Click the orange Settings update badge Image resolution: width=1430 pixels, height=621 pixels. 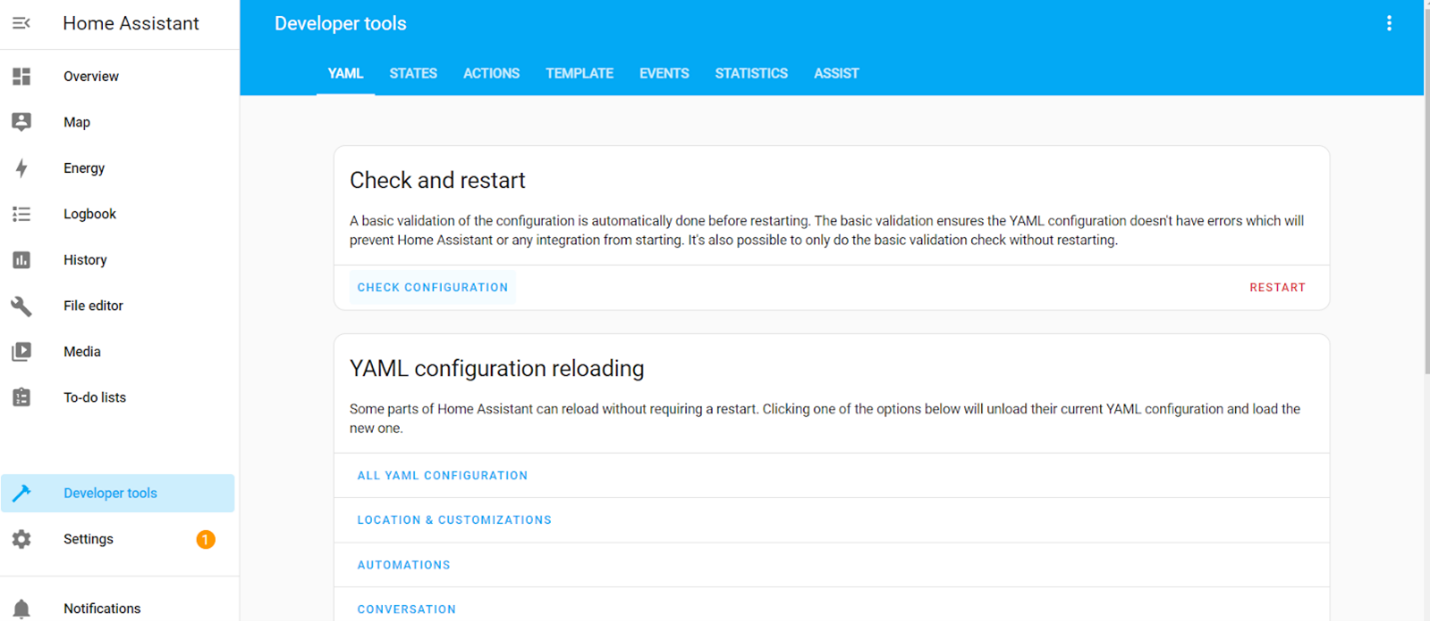click(206, 540)
